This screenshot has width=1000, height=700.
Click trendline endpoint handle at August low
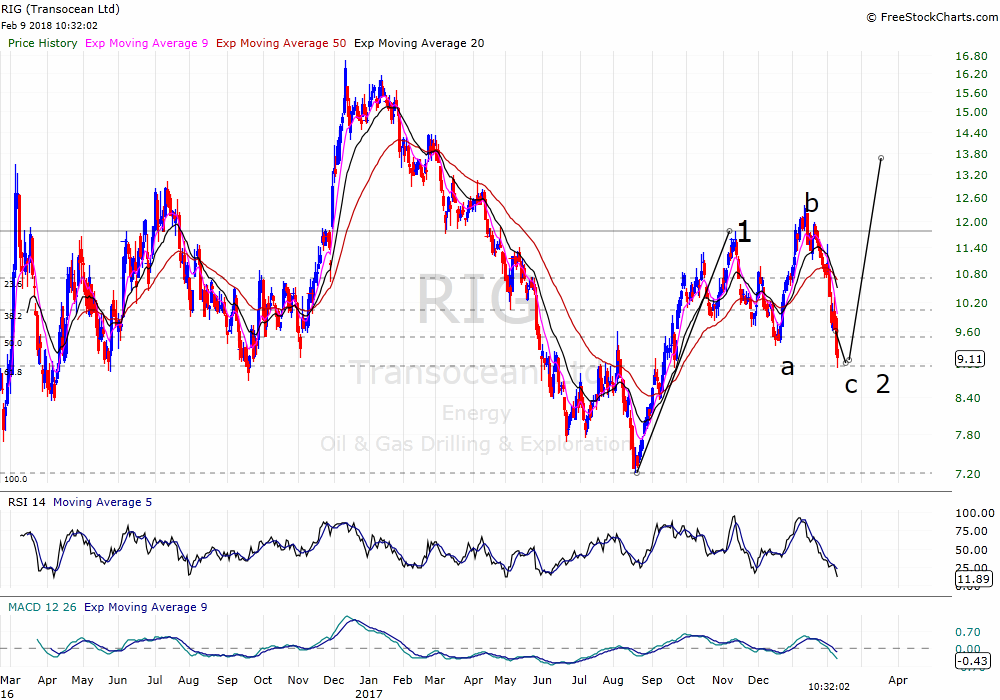(x=636, y=472)
